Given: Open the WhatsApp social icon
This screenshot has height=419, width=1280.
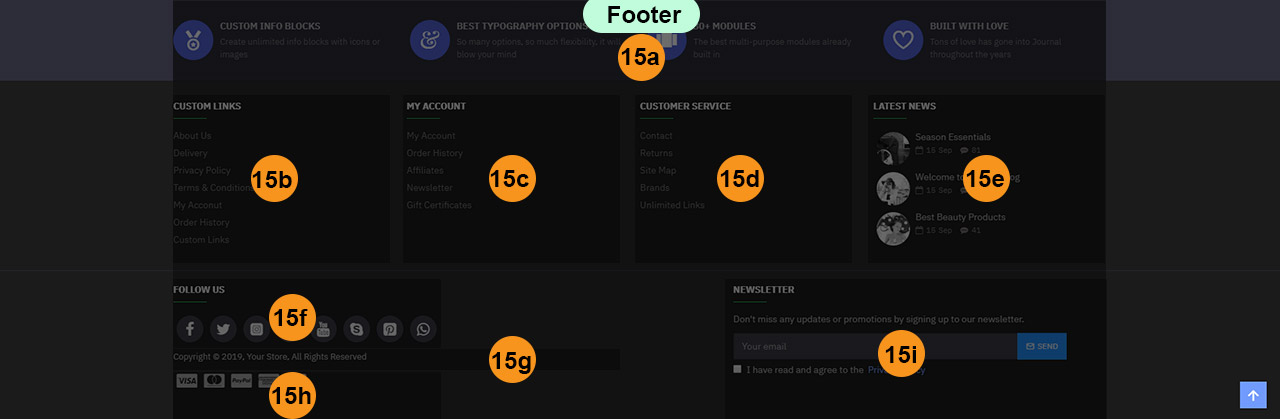Looking at the screenshot, I should (423, 328).
